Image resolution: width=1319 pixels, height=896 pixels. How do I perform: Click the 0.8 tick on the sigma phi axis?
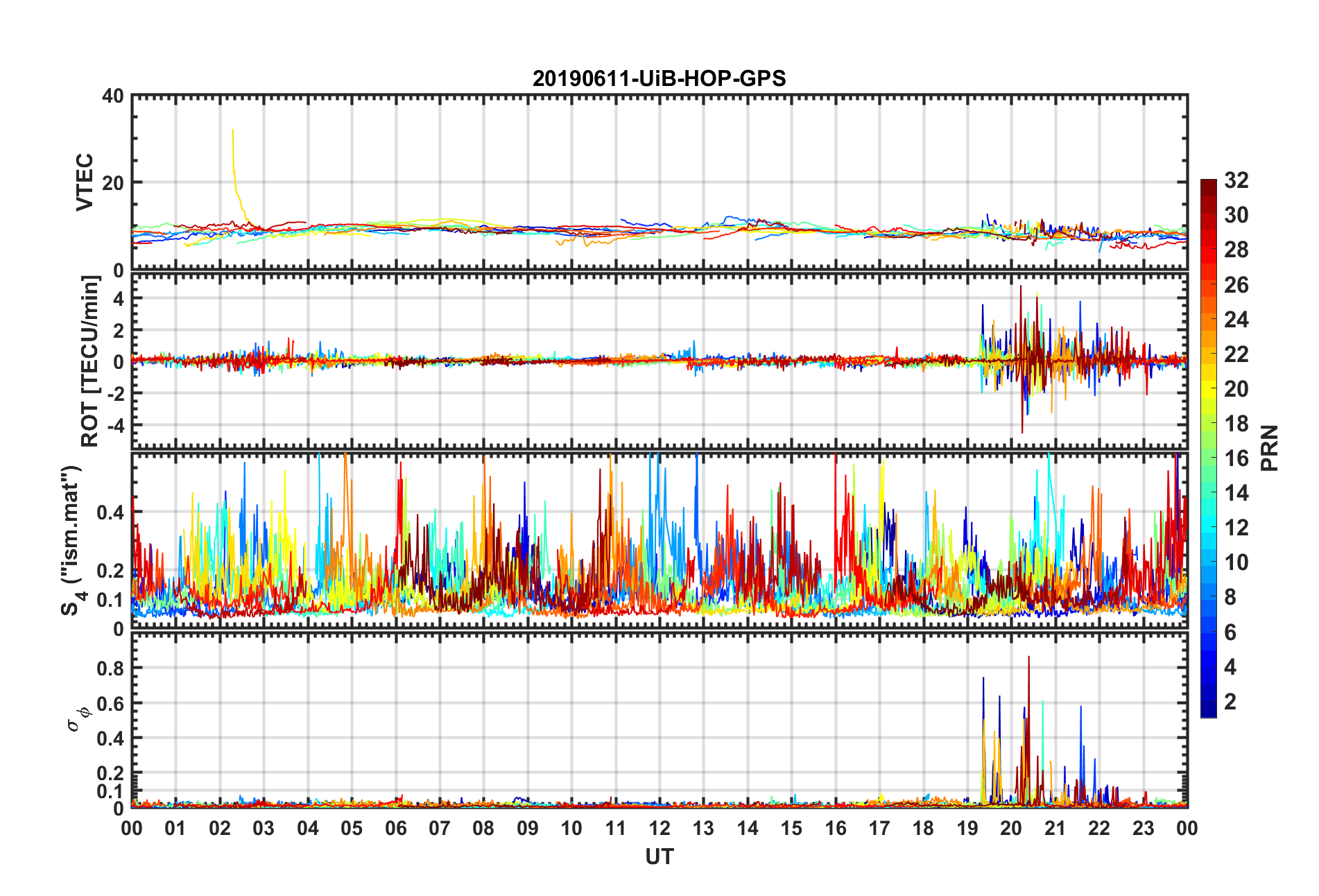click(x=111, y=668)
